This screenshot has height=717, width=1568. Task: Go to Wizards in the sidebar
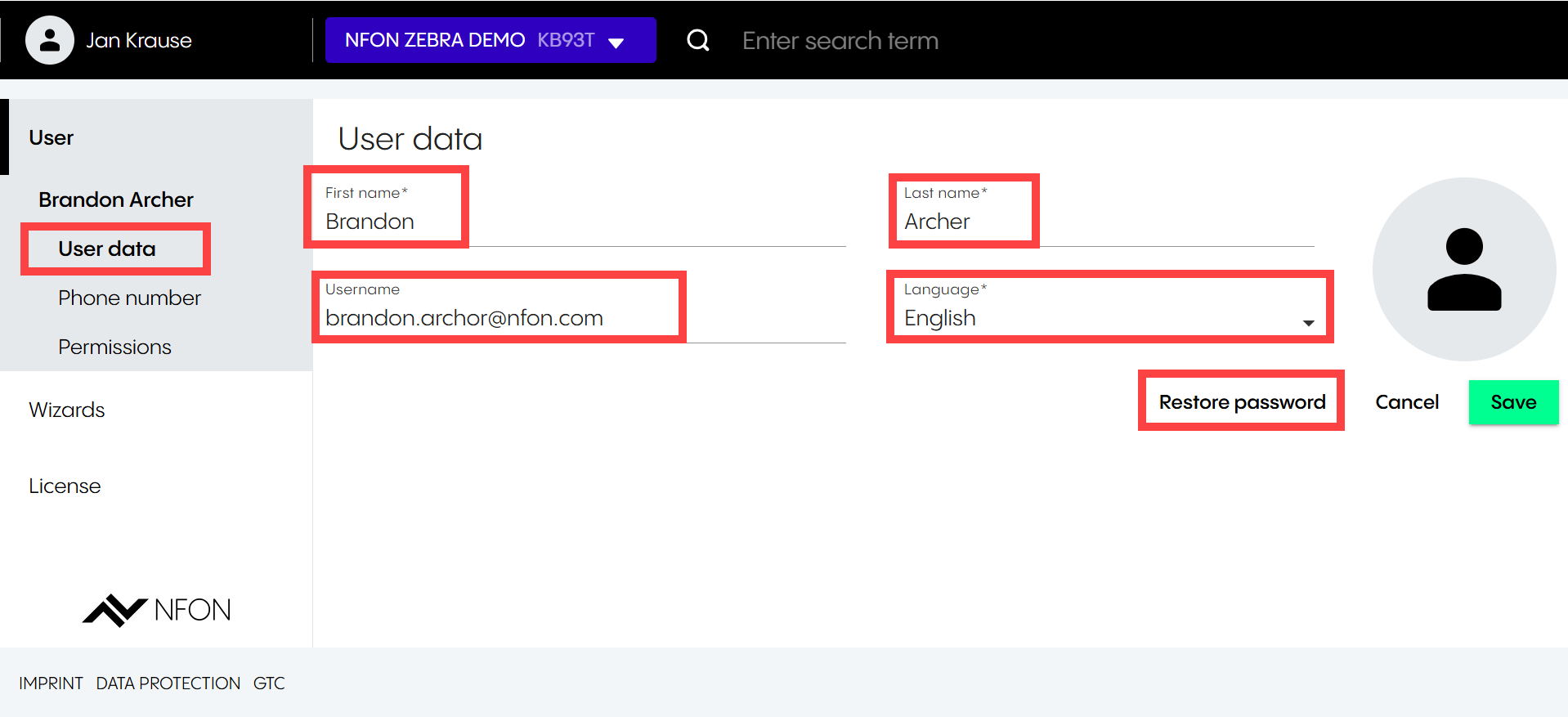[x=67, y=410]
